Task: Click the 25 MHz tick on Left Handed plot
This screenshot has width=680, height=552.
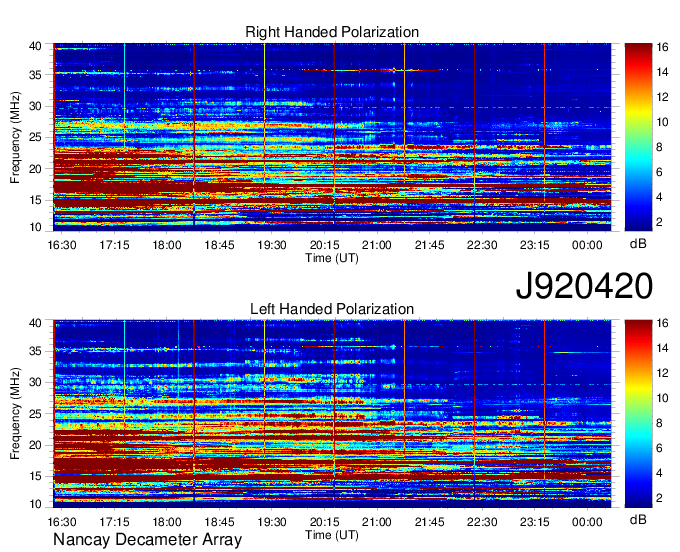Action: coord(35,414)
